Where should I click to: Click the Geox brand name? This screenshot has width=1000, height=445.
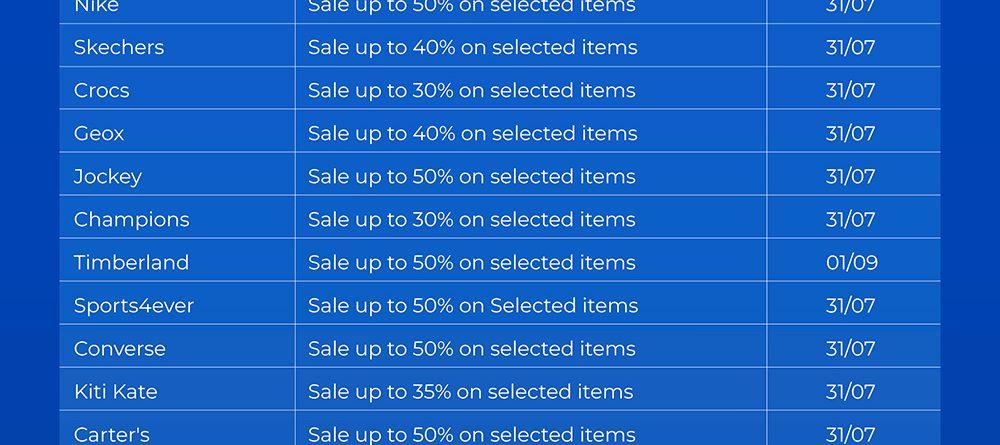tap(99, 133)
